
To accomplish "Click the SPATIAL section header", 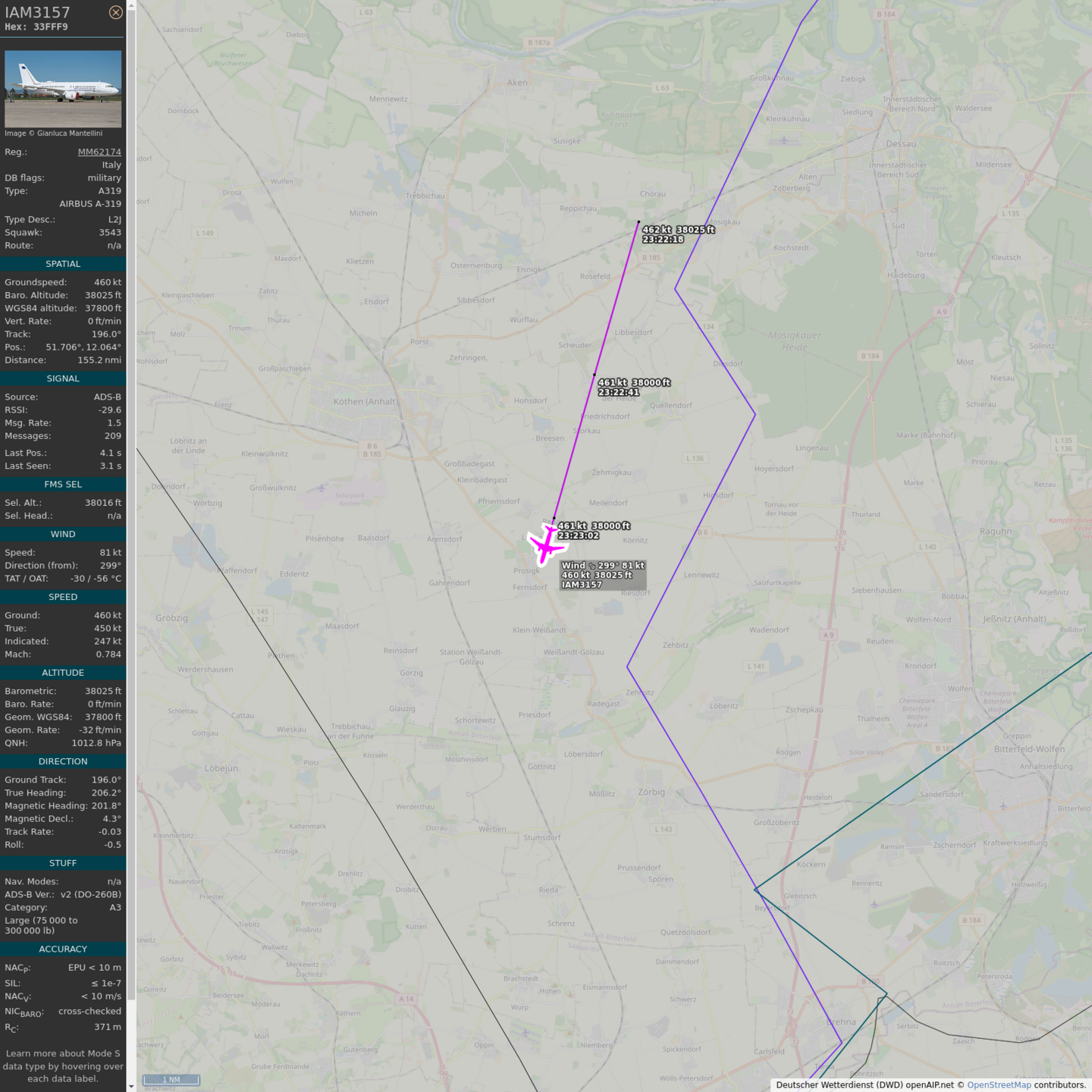I will 63,264.
